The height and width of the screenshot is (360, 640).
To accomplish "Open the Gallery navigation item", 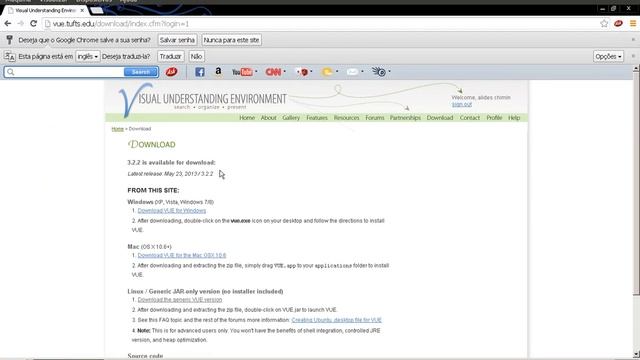I will tap(291, 118).
